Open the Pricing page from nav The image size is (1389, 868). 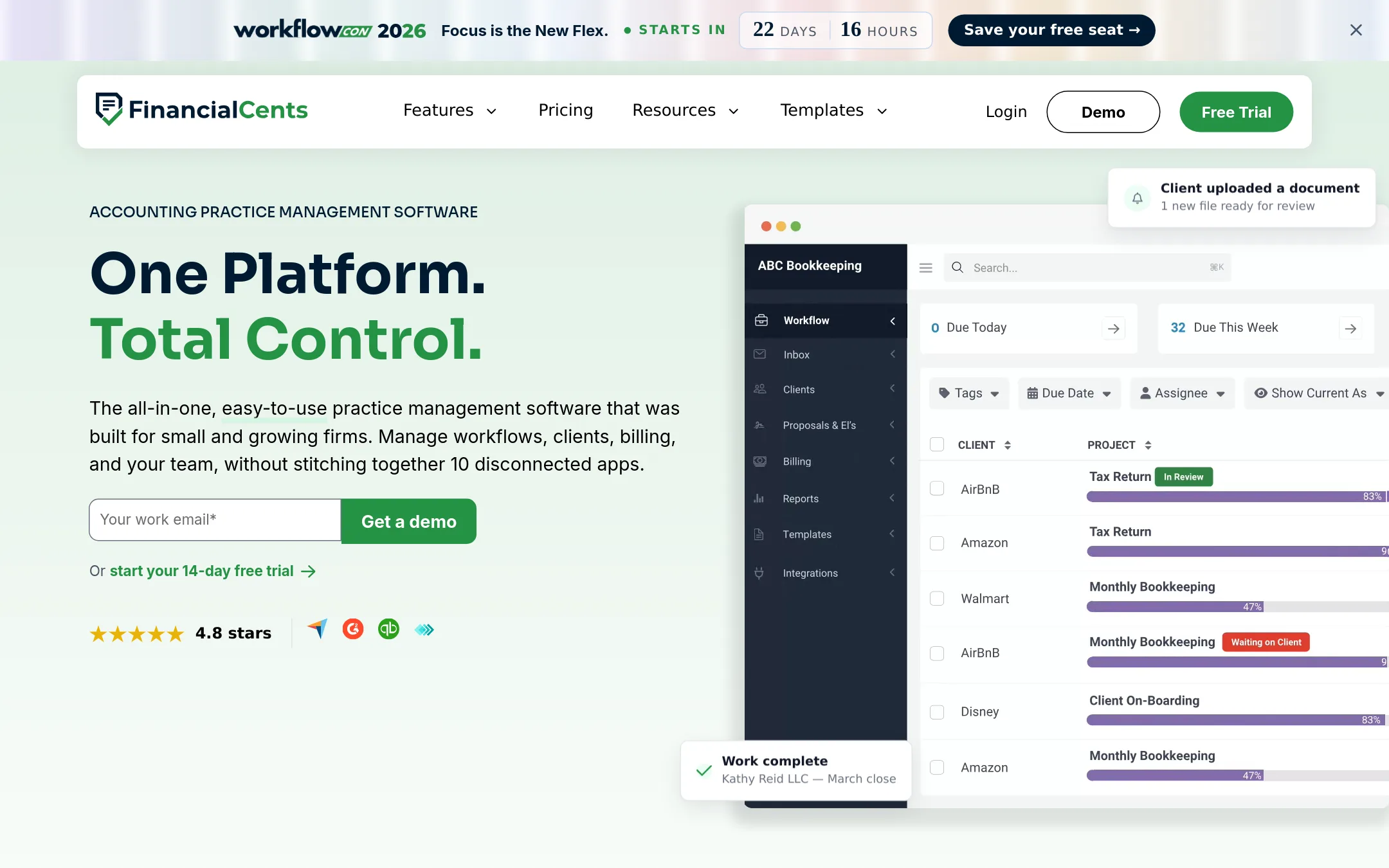(x=565, y=111)
